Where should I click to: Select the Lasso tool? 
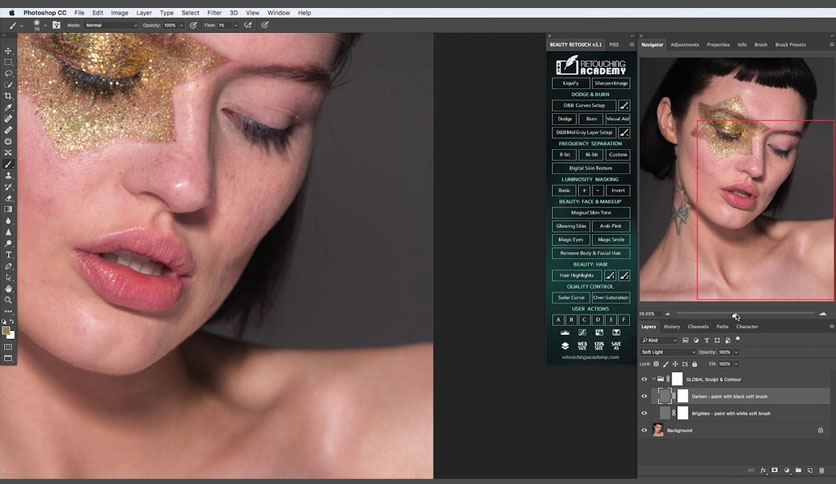tap(8, 73)
